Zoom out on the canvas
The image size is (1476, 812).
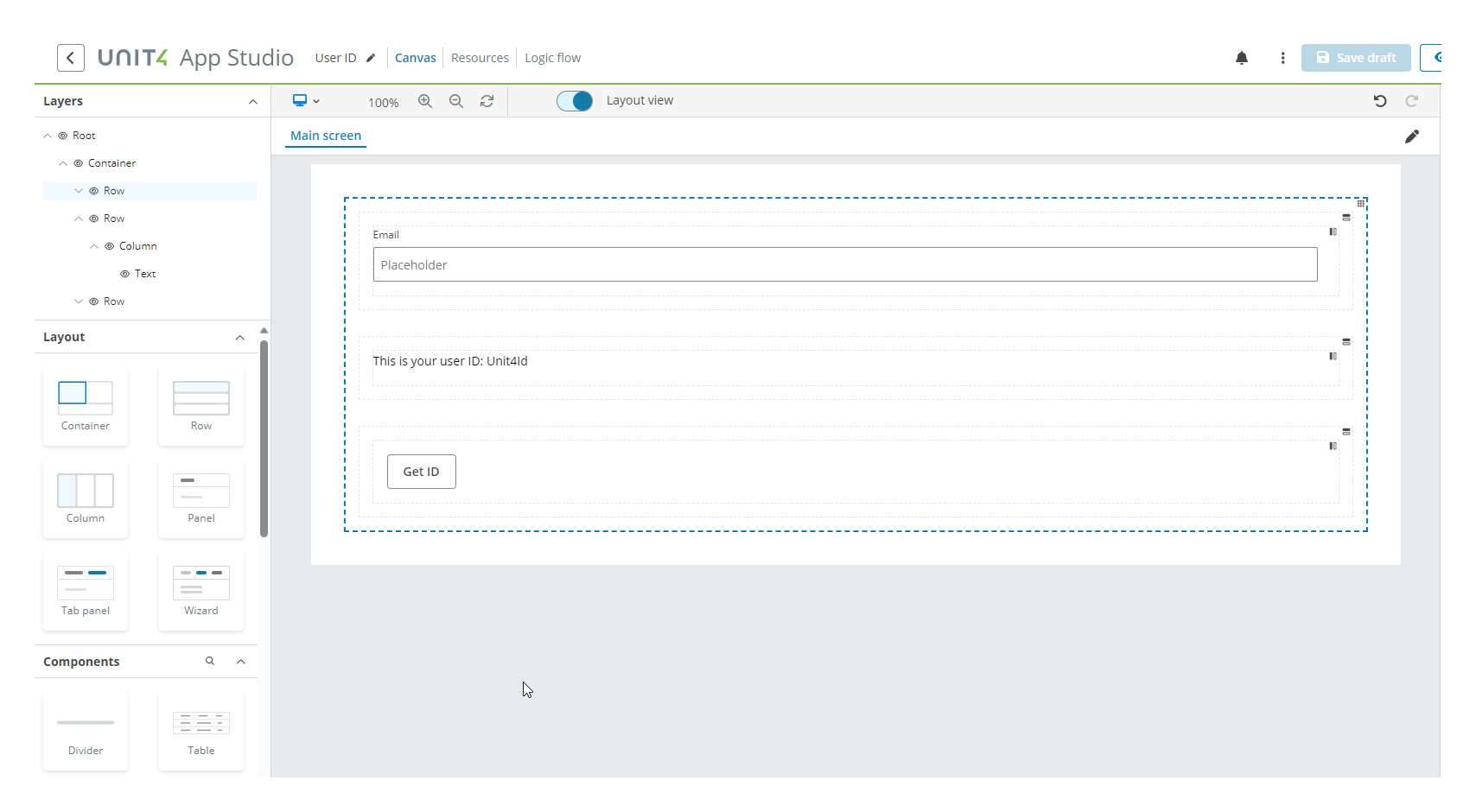[x=456, y=101]
